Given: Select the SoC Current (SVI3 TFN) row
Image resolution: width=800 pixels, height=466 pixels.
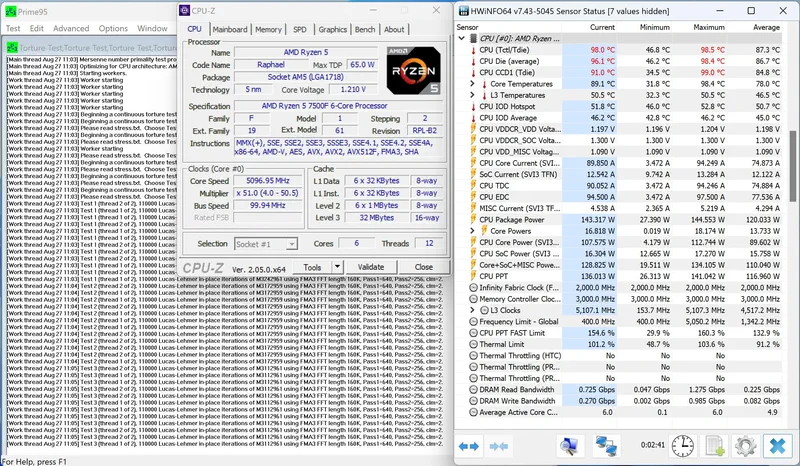Looking at the screenshot, I should pos(618,175).
